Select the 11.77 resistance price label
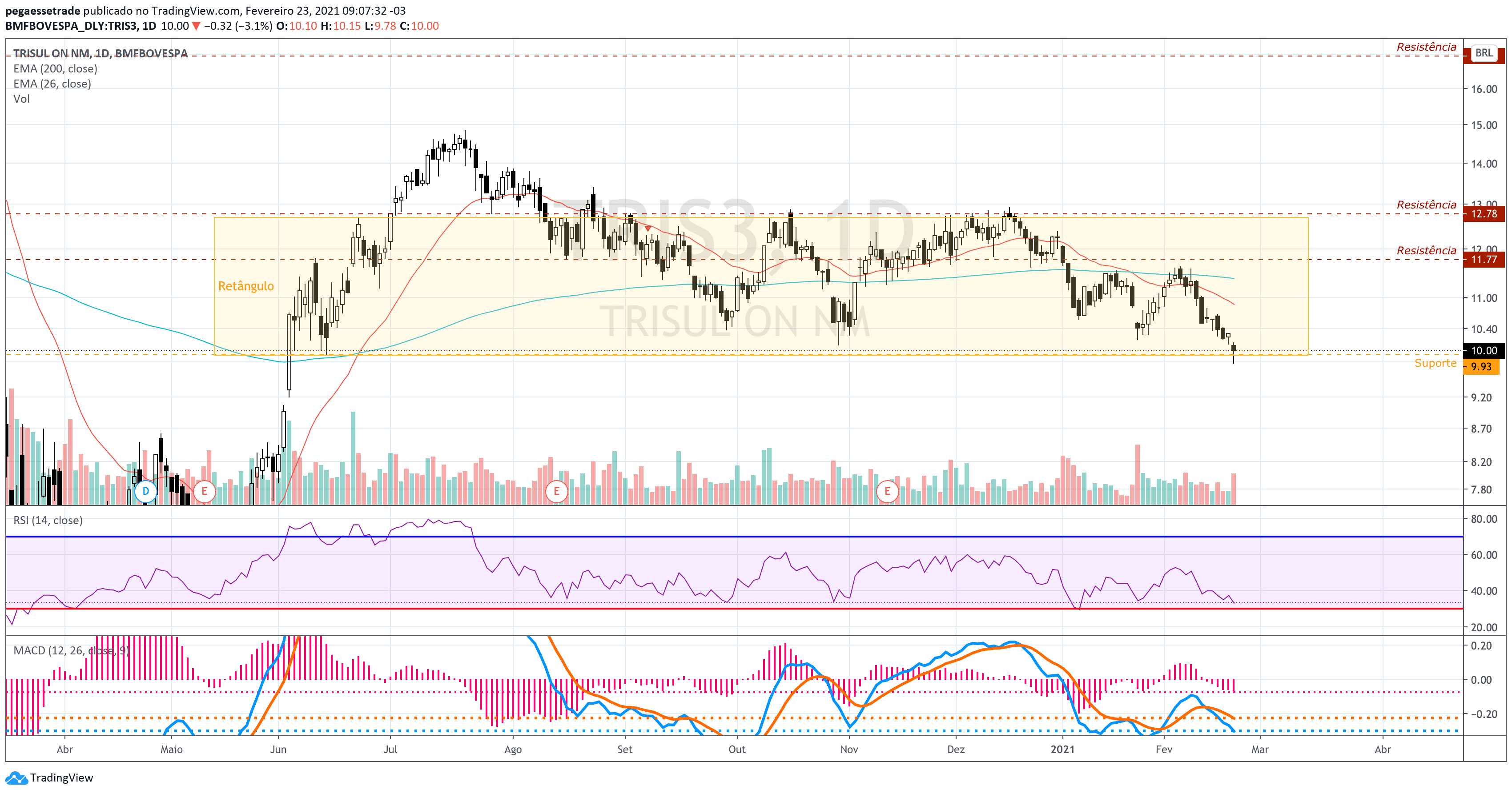The width and height of the screenshot is (1512, 794). click(1484, 259)
